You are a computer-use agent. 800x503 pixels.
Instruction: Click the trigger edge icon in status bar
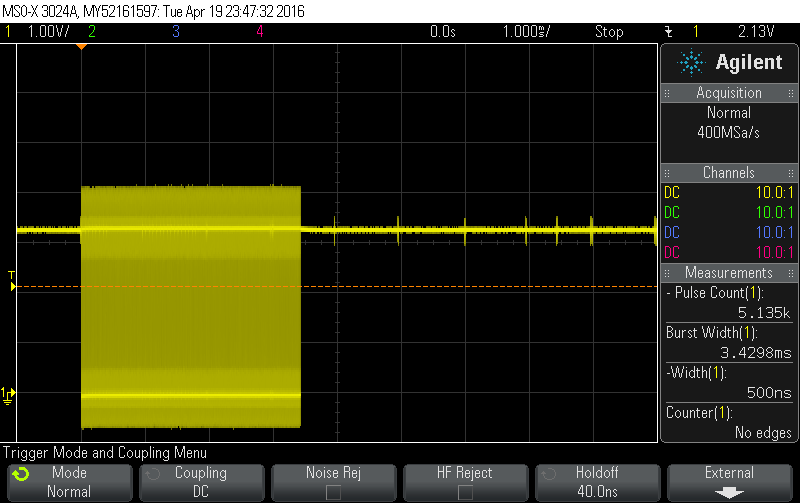point(668,32)
